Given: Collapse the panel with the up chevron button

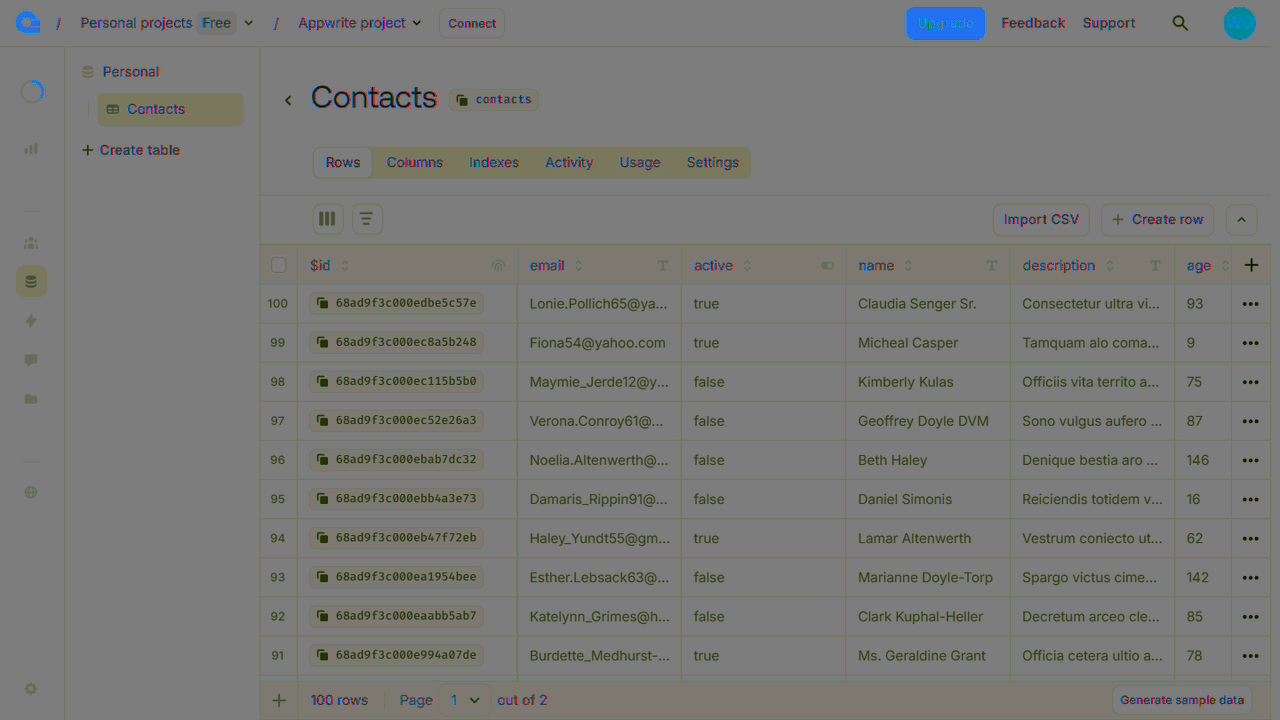Looking at the screenshot, I should (x=1241, y=219).
